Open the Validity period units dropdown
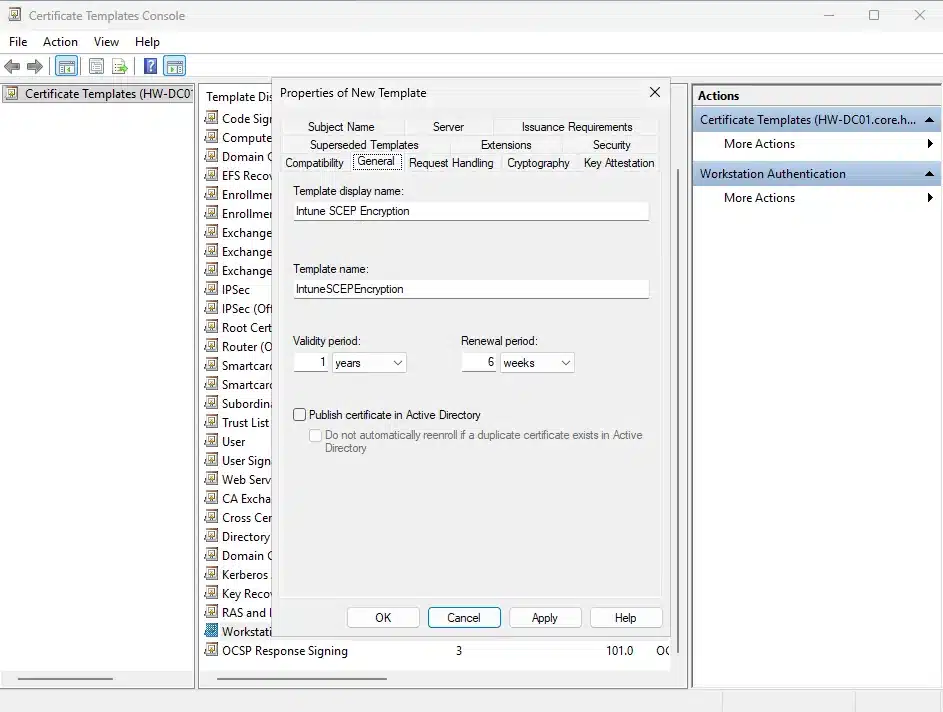The height and width of the screenshot is (712, 943). tap(369, 363)
